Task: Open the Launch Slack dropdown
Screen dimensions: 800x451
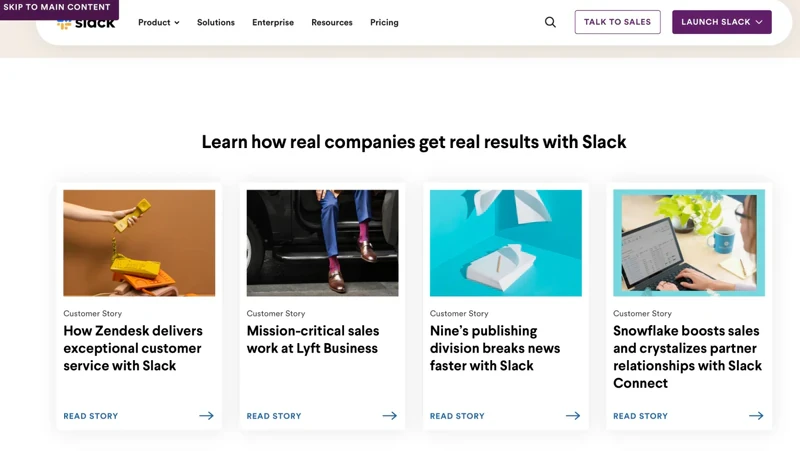Action: (x=721, y=22)
